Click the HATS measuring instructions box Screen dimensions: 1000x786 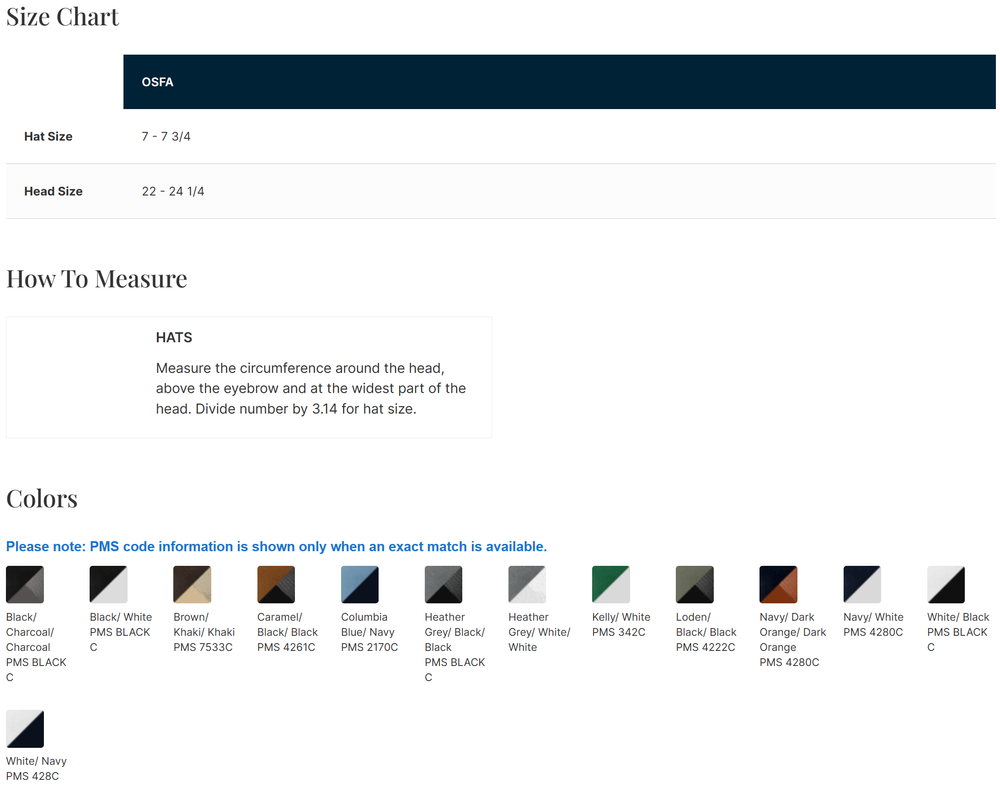(x=249, y=377)
